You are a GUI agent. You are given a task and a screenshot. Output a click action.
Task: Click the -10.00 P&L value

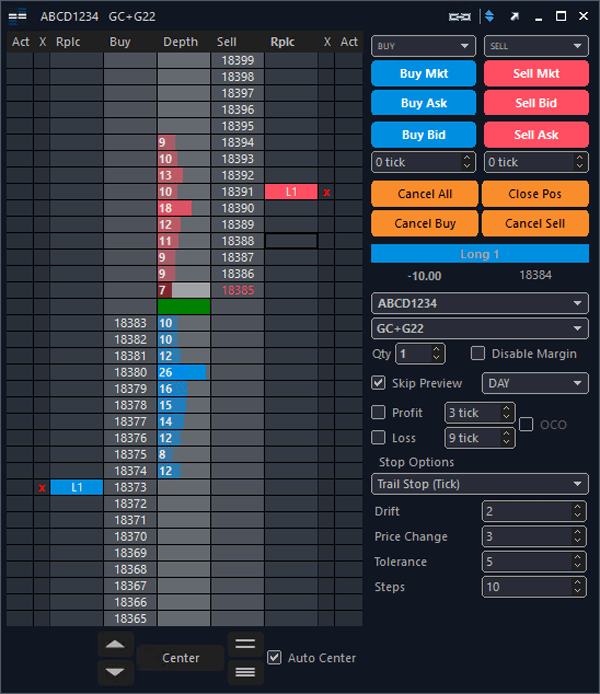(424, 276)
